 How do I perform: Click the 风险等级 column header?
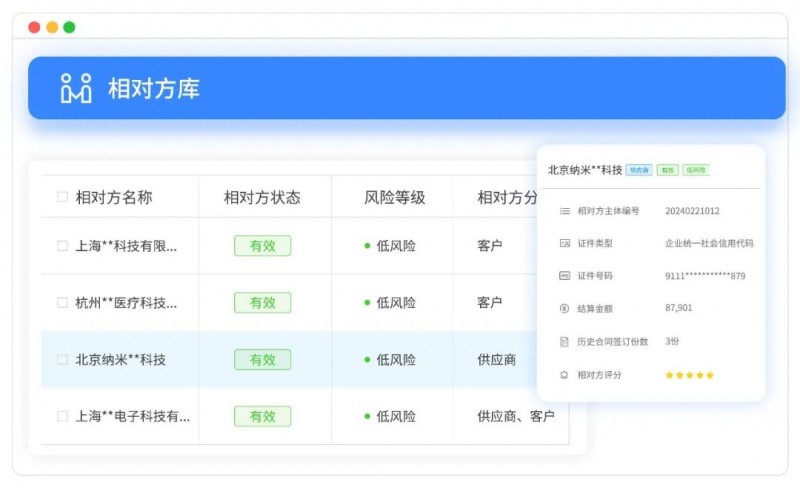click(x=394, y=197)
